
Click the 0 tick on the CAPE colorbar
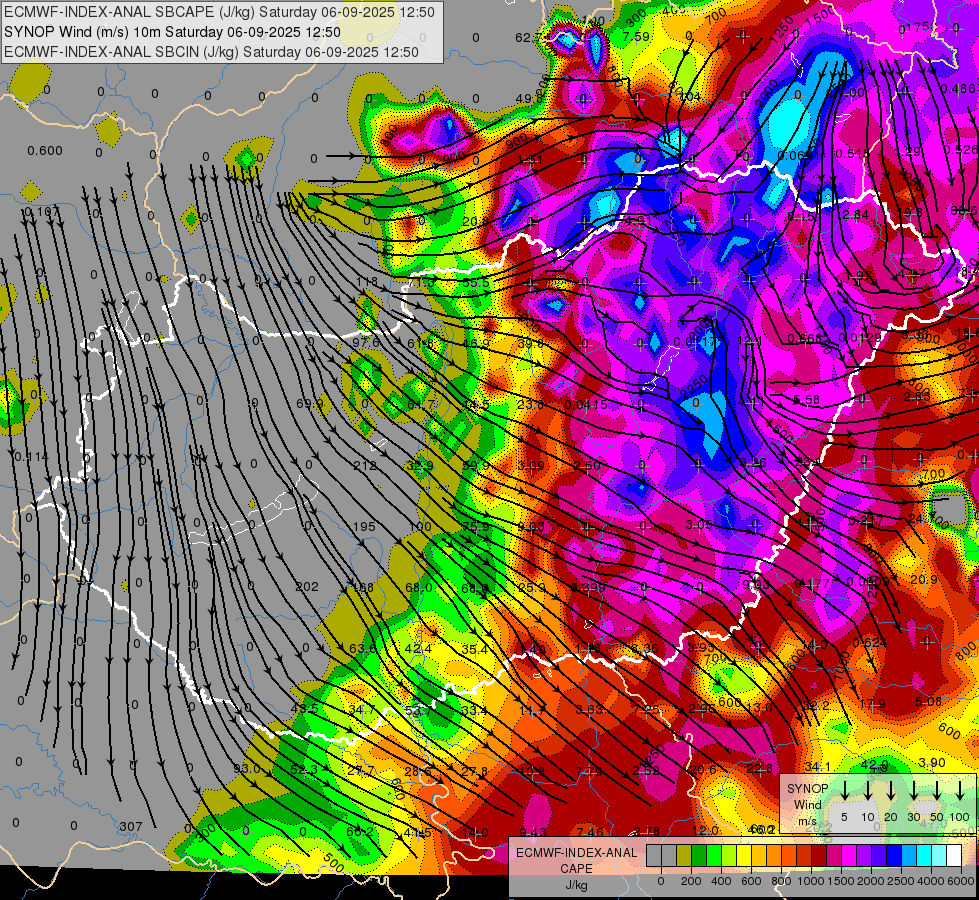tap(661, 881)
